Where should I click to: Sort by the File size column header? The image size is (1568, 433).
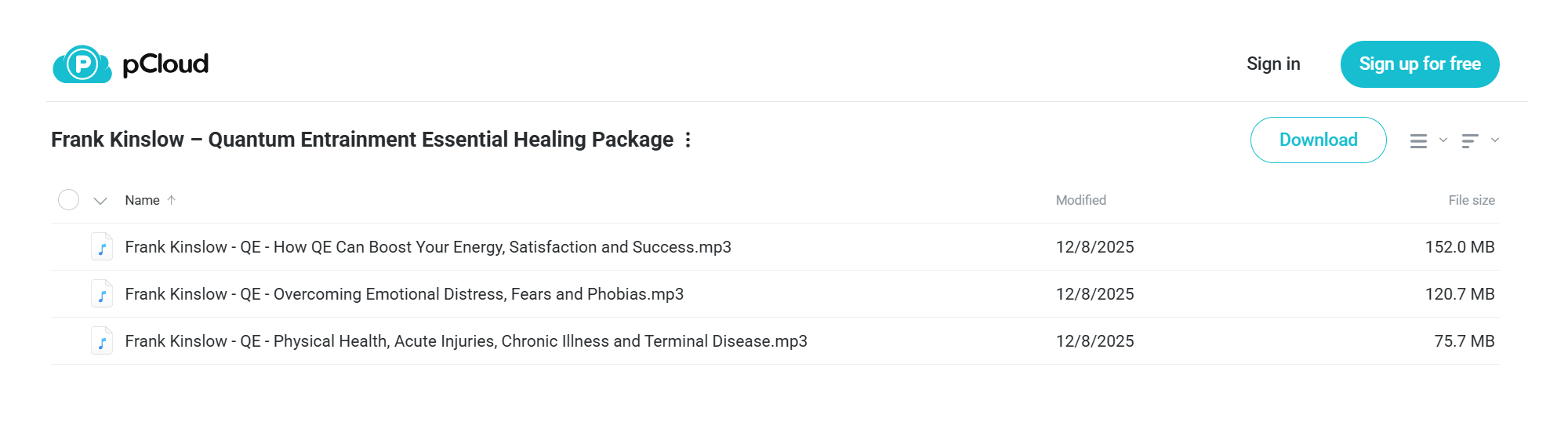click(1472, 200)
